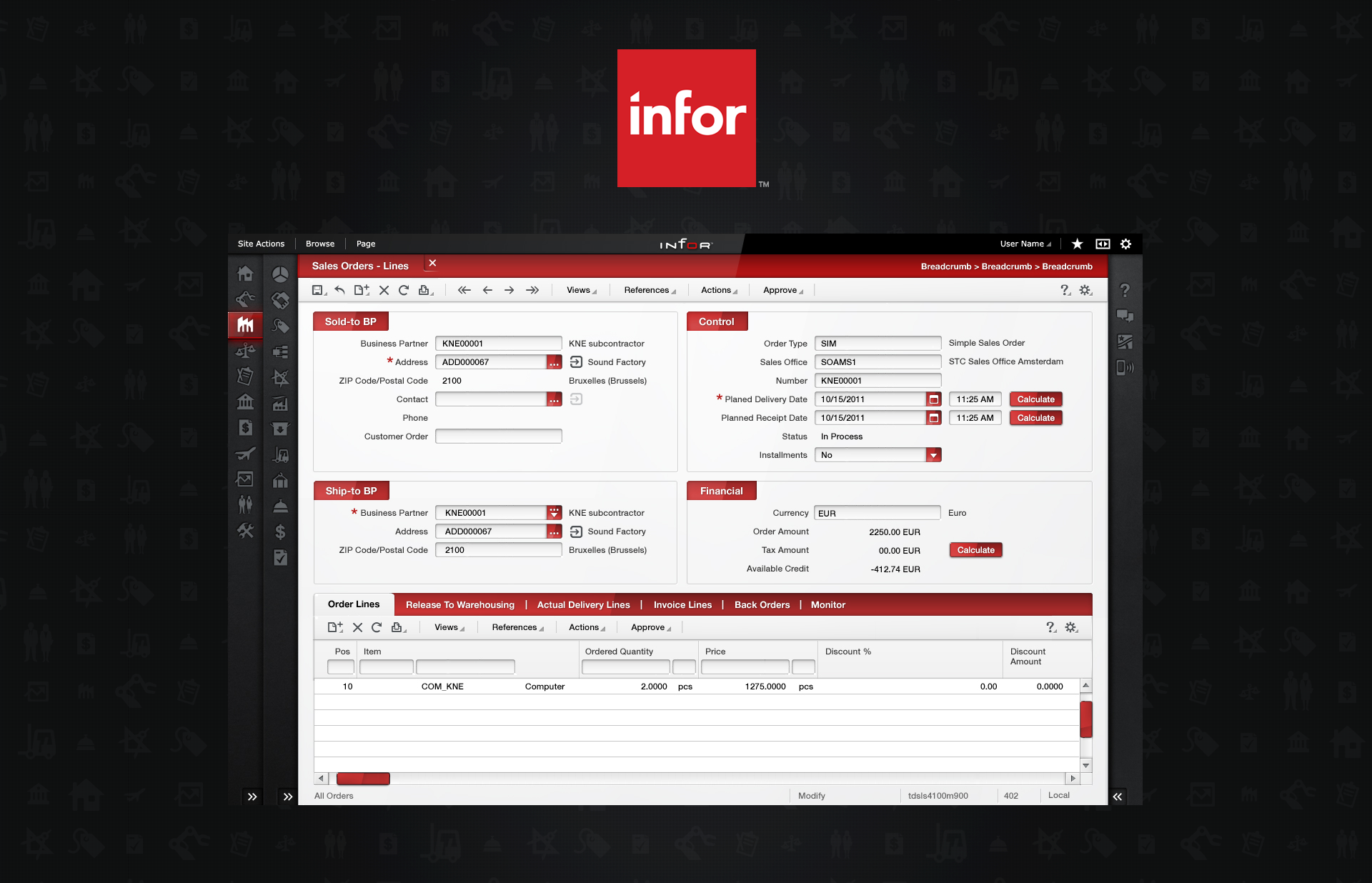The image size is (1372, 883).
Task: Click the two people sidebar icon
Action: point(245,504)
